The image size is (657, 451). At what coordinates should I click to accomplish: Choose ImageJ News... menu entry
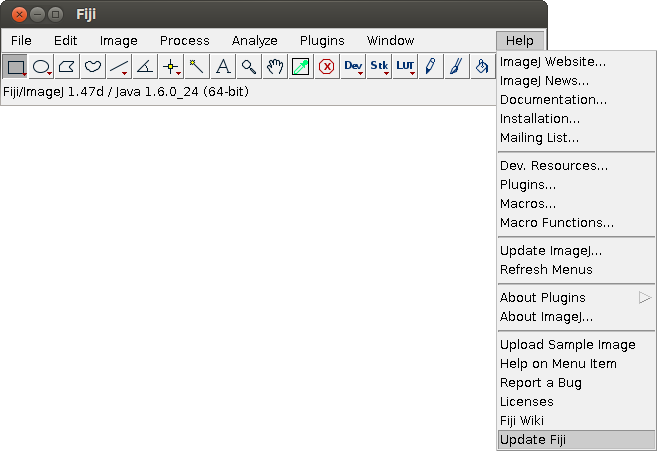click(x=576, y=80)
